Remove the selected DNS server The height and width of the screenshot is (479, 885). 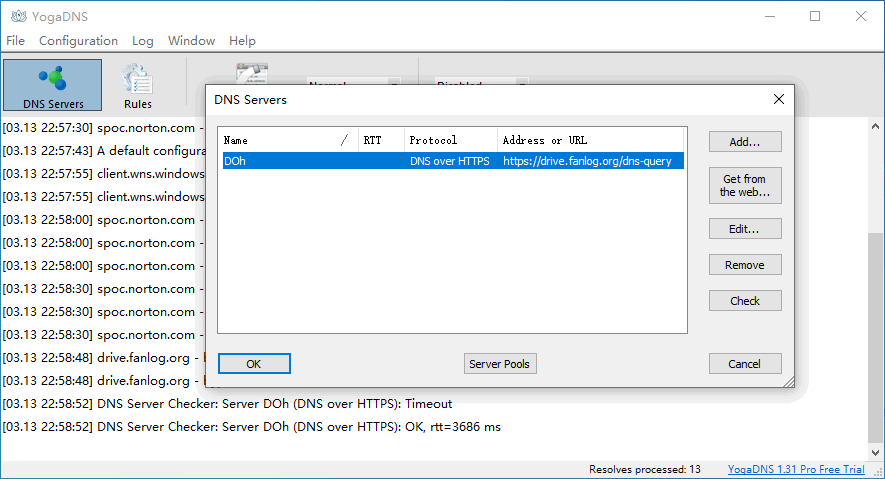[745, 265]
